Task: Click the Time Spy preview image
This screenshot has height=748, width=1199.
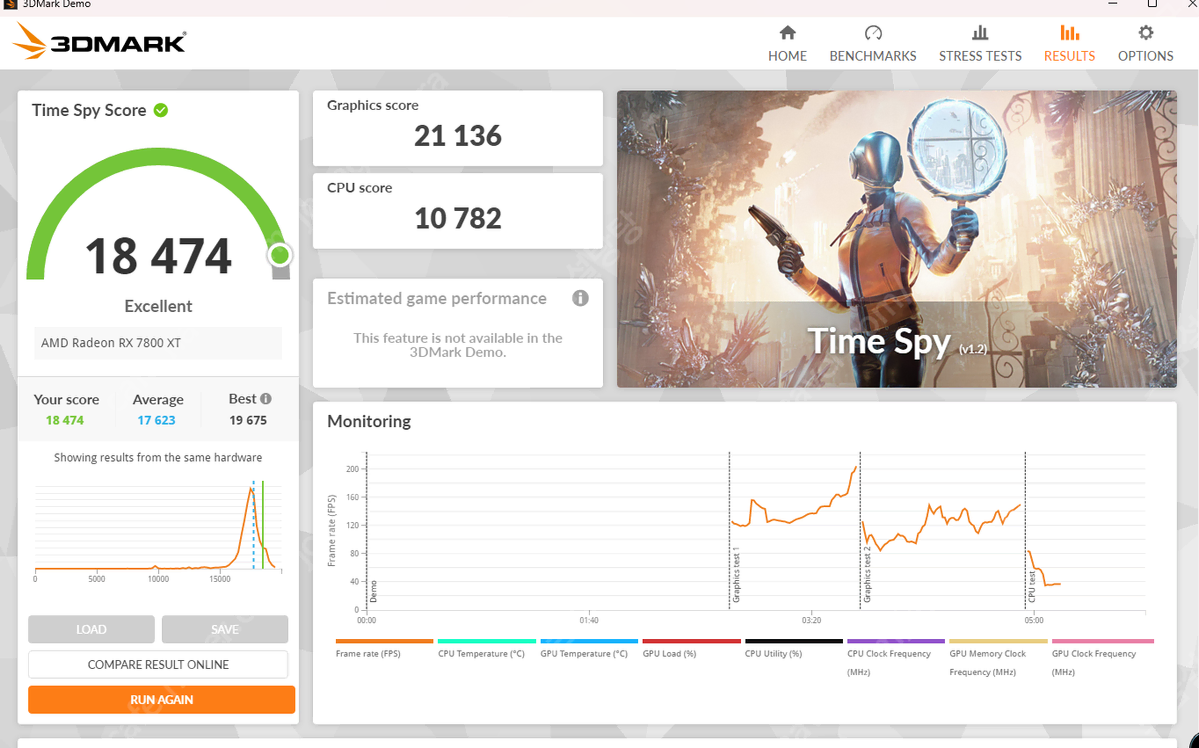Action: [x=897, y=239]
